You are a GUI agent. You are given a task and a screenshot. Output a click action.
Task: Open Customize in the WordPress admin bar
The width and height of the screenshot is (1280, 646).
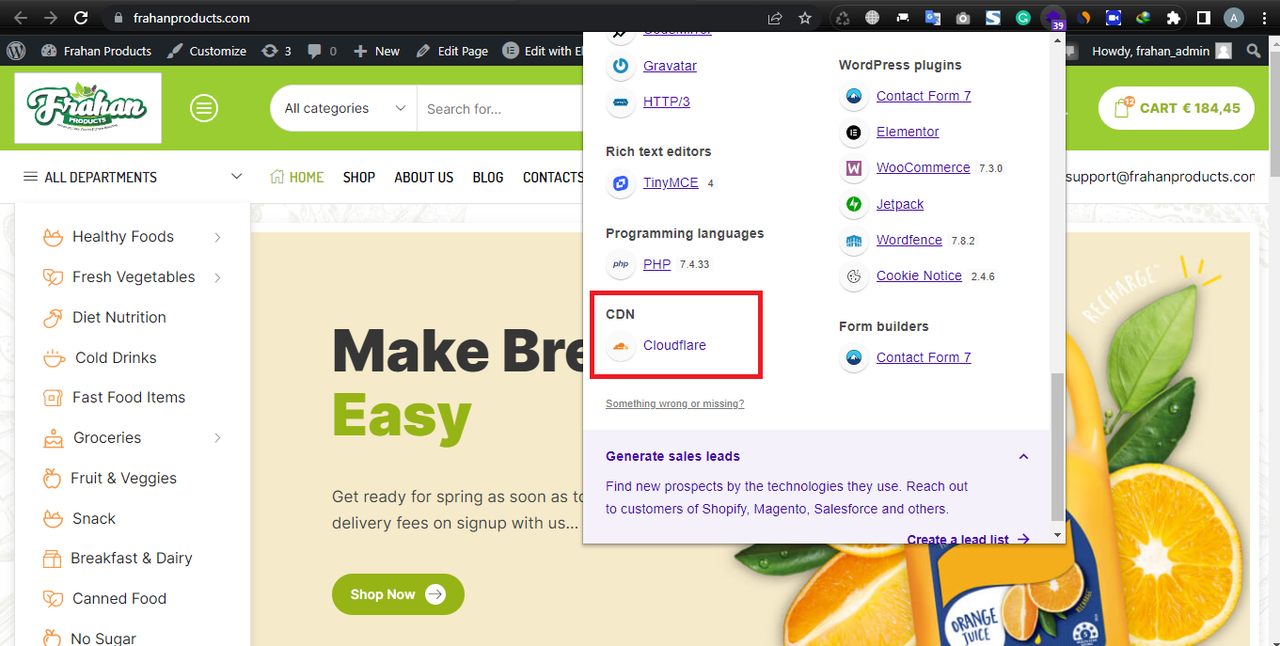(x=207, y=51)
